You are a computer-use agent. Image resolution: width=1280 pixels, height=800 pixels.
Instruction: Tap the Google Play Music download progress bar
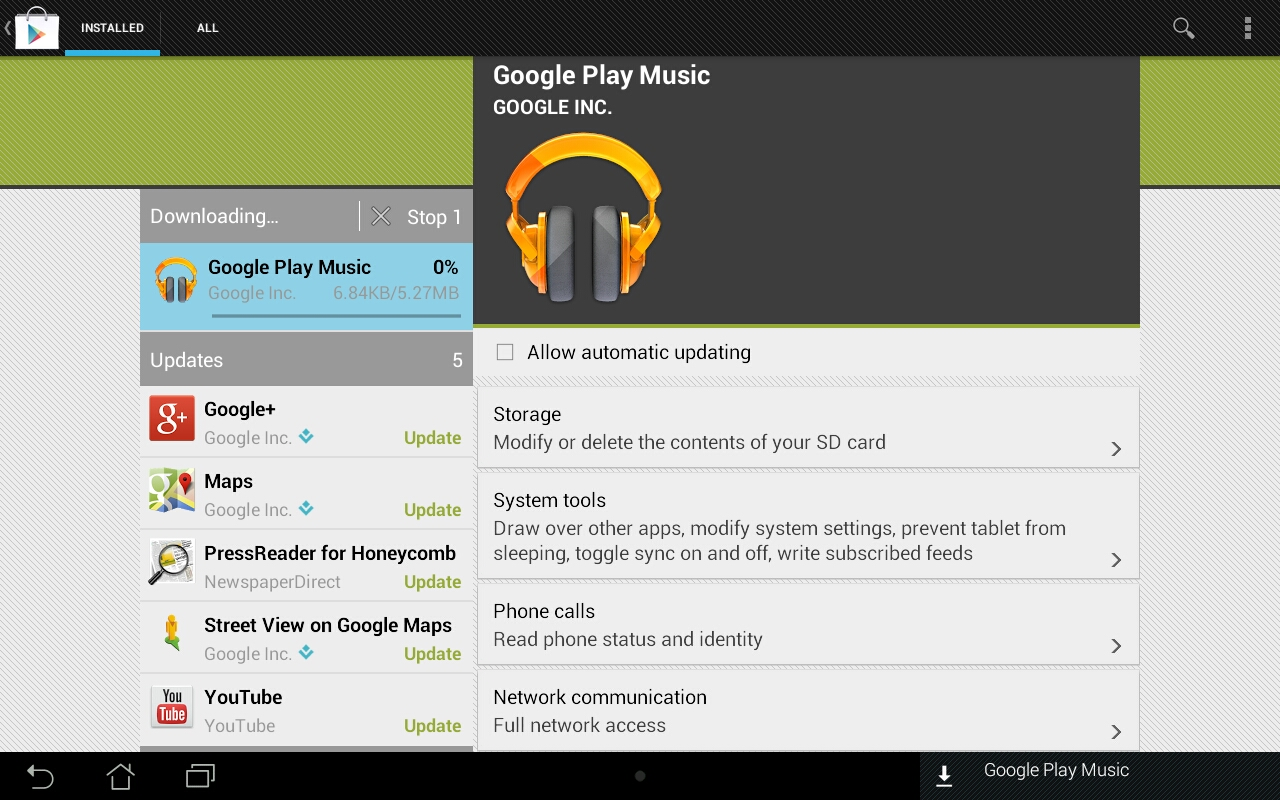[336, 316]
